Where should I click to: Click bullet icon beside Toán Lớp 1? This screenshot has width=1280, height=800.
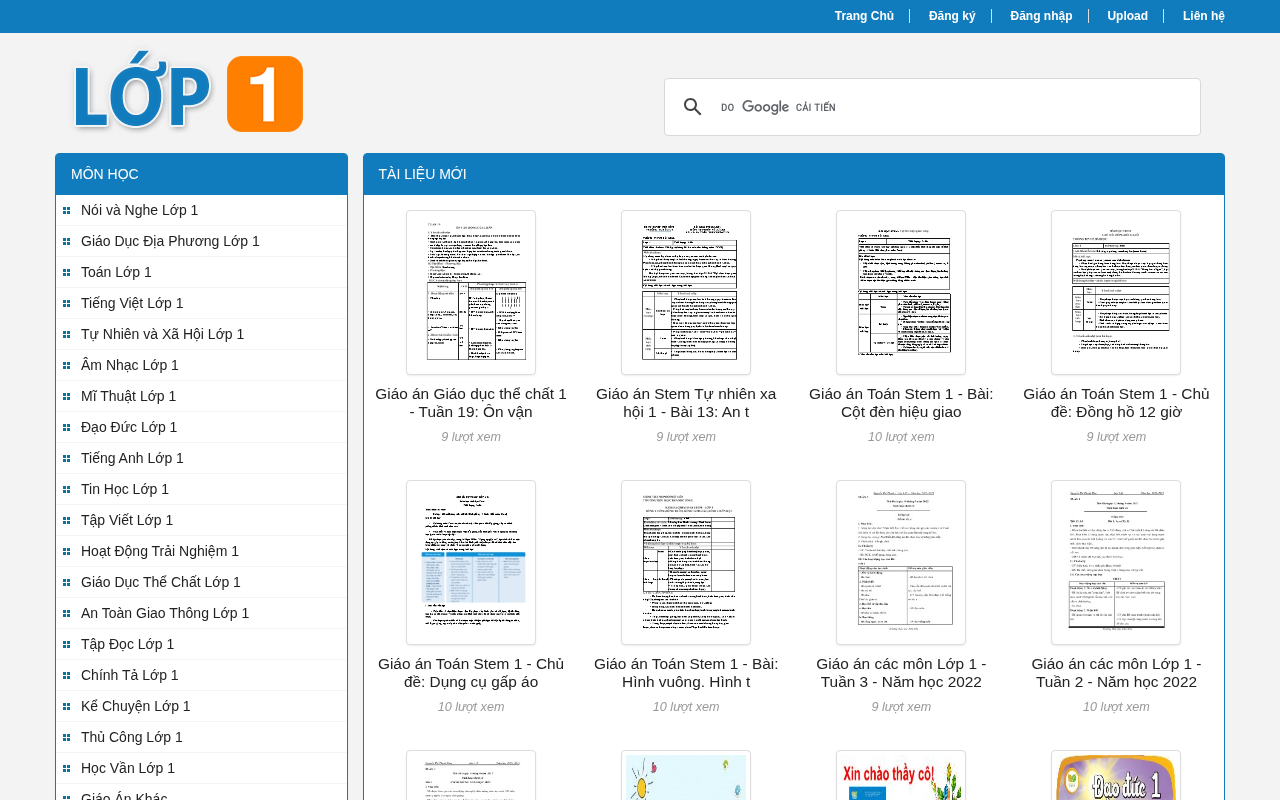(67, 272)
